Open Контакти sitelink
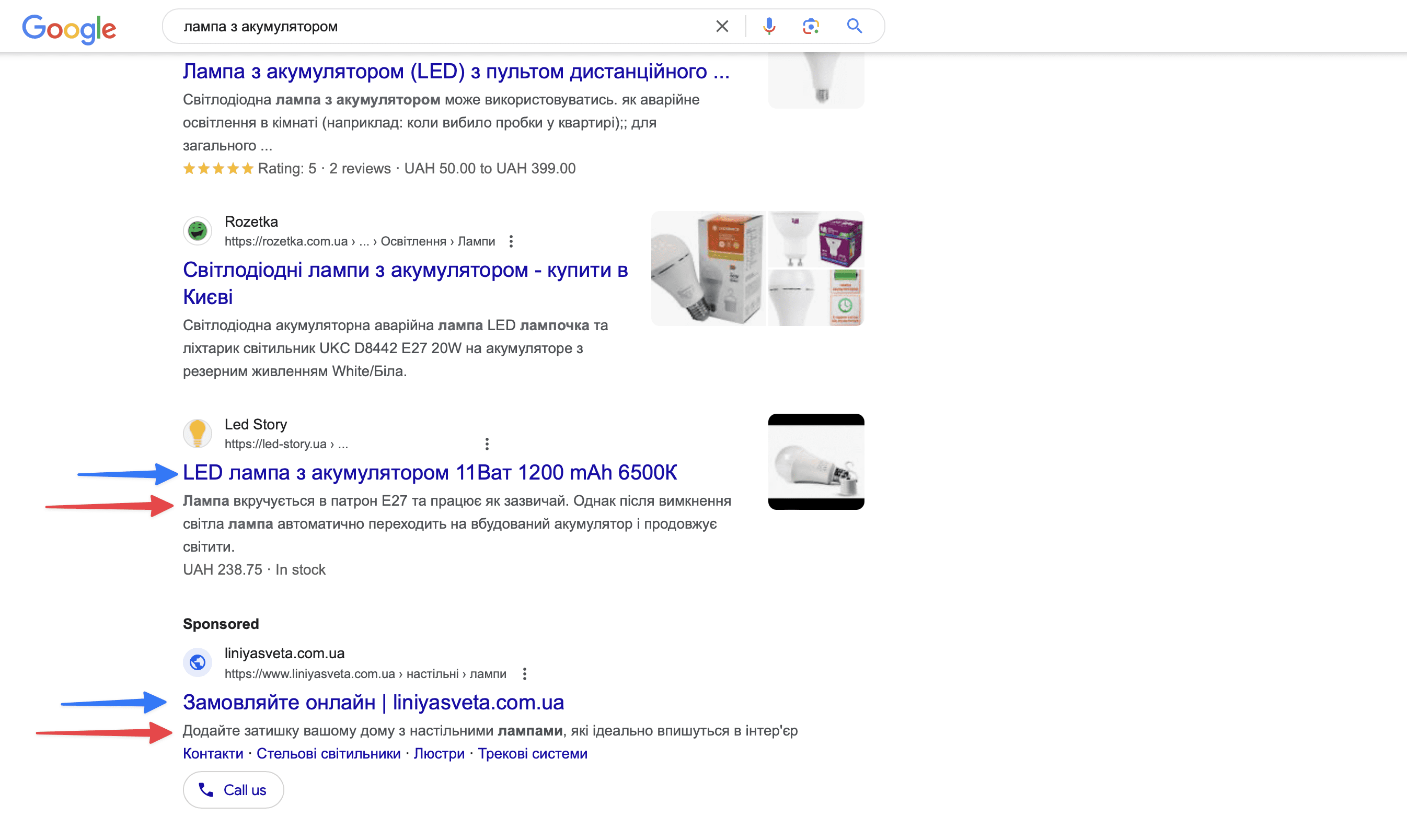1407x840 pixels. click(x=213, y=754)
